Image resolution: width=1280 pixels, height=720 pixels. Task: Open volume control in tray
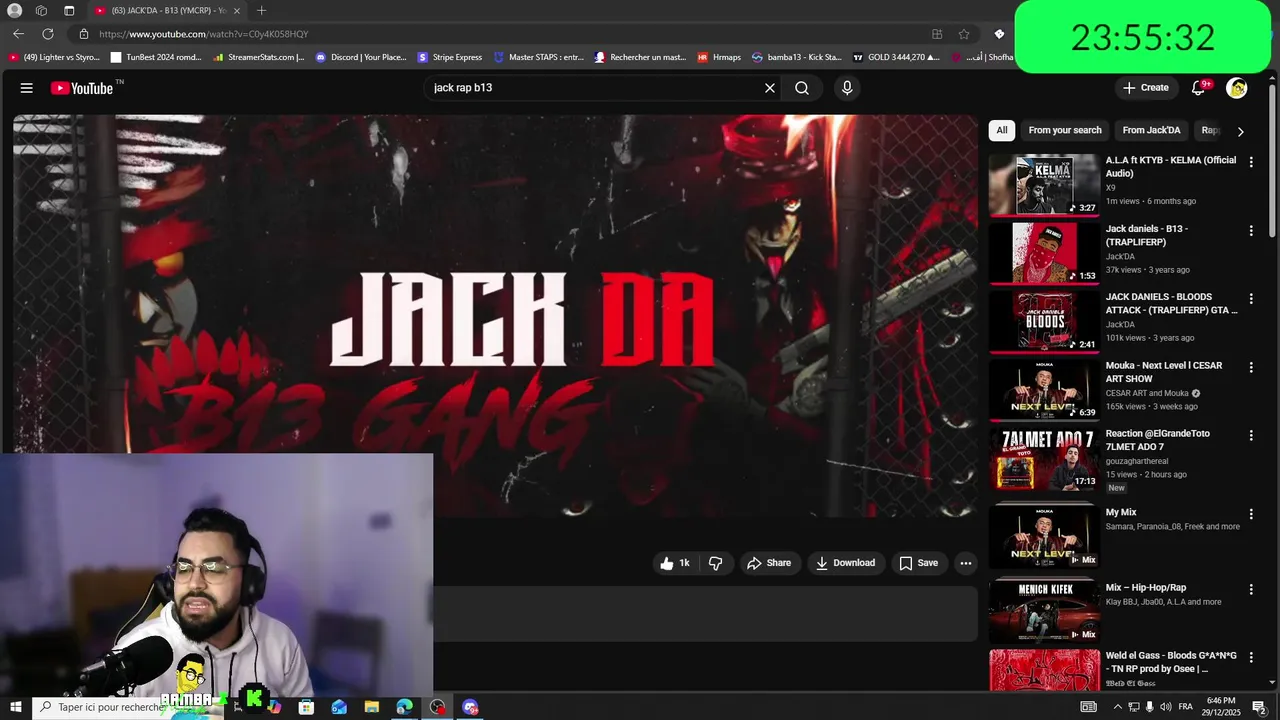coord(1165,707)
